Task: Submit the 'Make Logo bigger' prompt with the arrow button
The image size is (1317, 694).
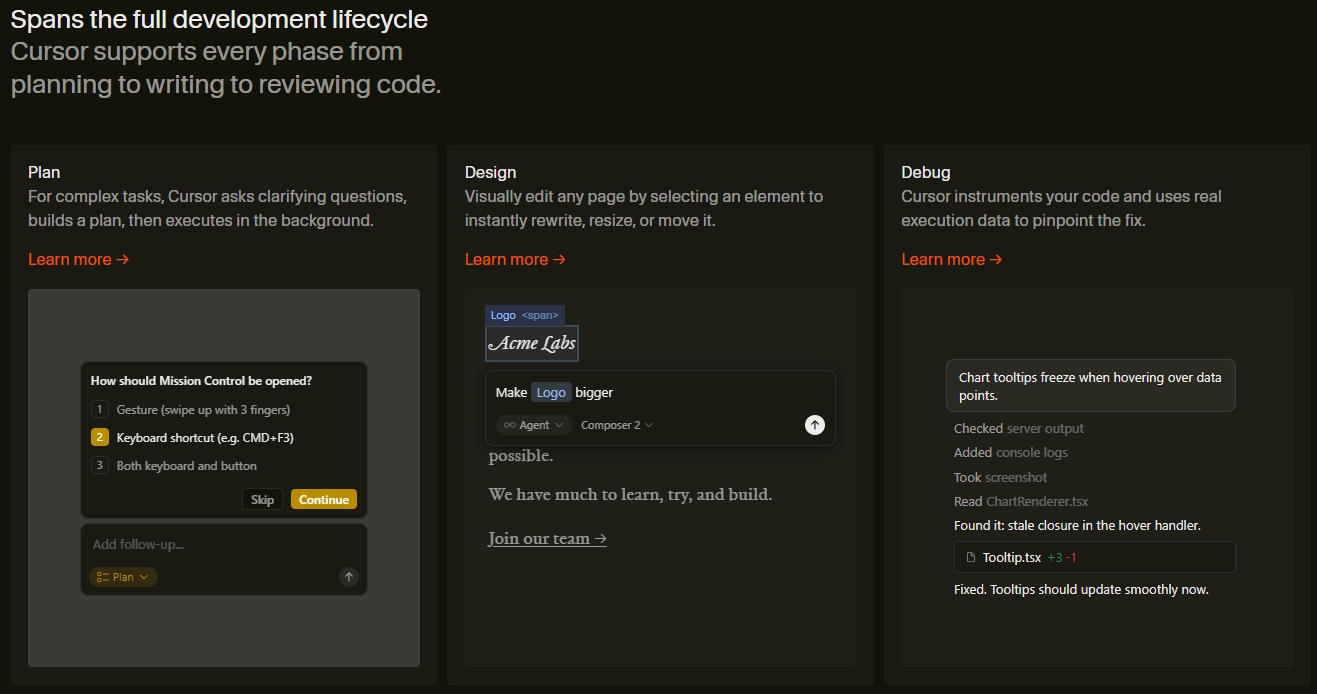Action: click(x=815, y=425)
